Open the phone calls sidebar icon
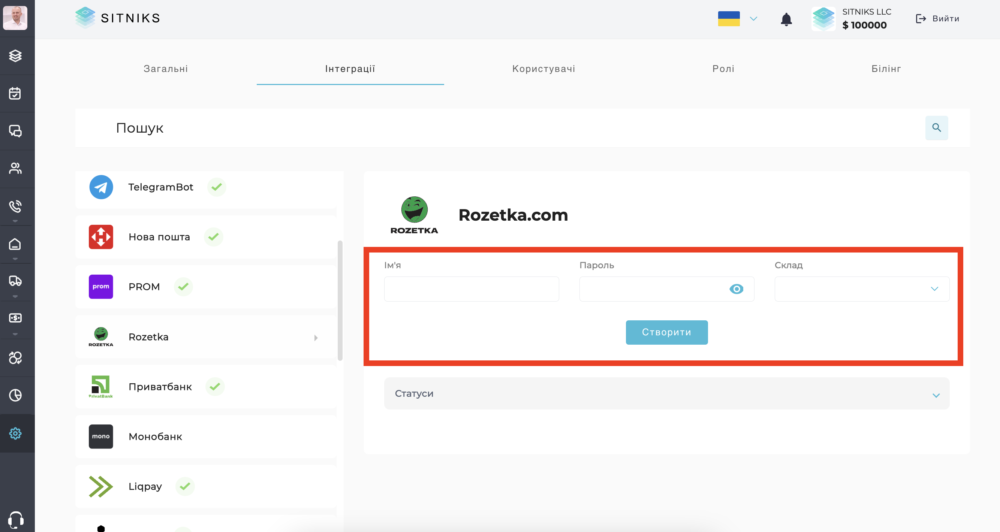Viewport: 1000px width, 532px height. click(x=15, y=206)
